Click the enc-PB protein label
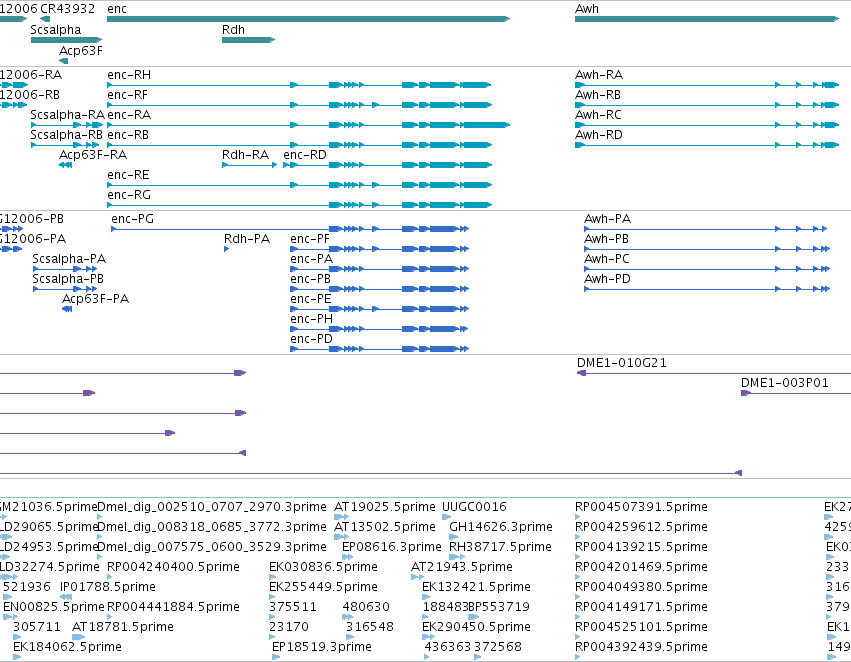Image resolution: width=851 pixels, height=662 pixels. 310,279
